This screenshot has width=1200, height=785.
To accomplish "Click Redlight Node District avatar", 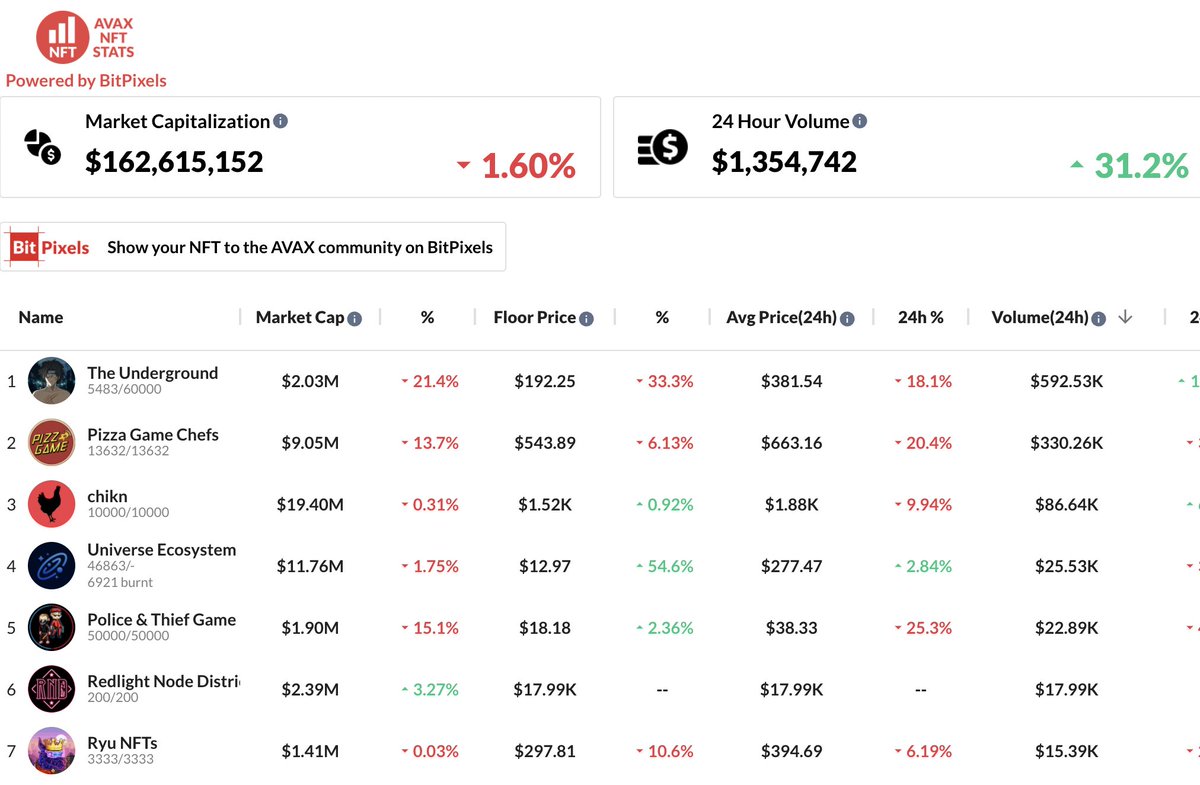I will [51, 689].
